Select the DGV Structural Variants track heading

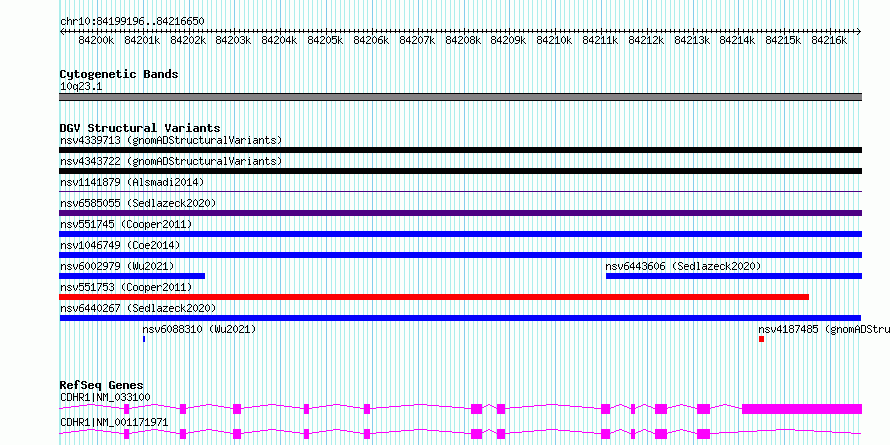click(x=140, y=128)
